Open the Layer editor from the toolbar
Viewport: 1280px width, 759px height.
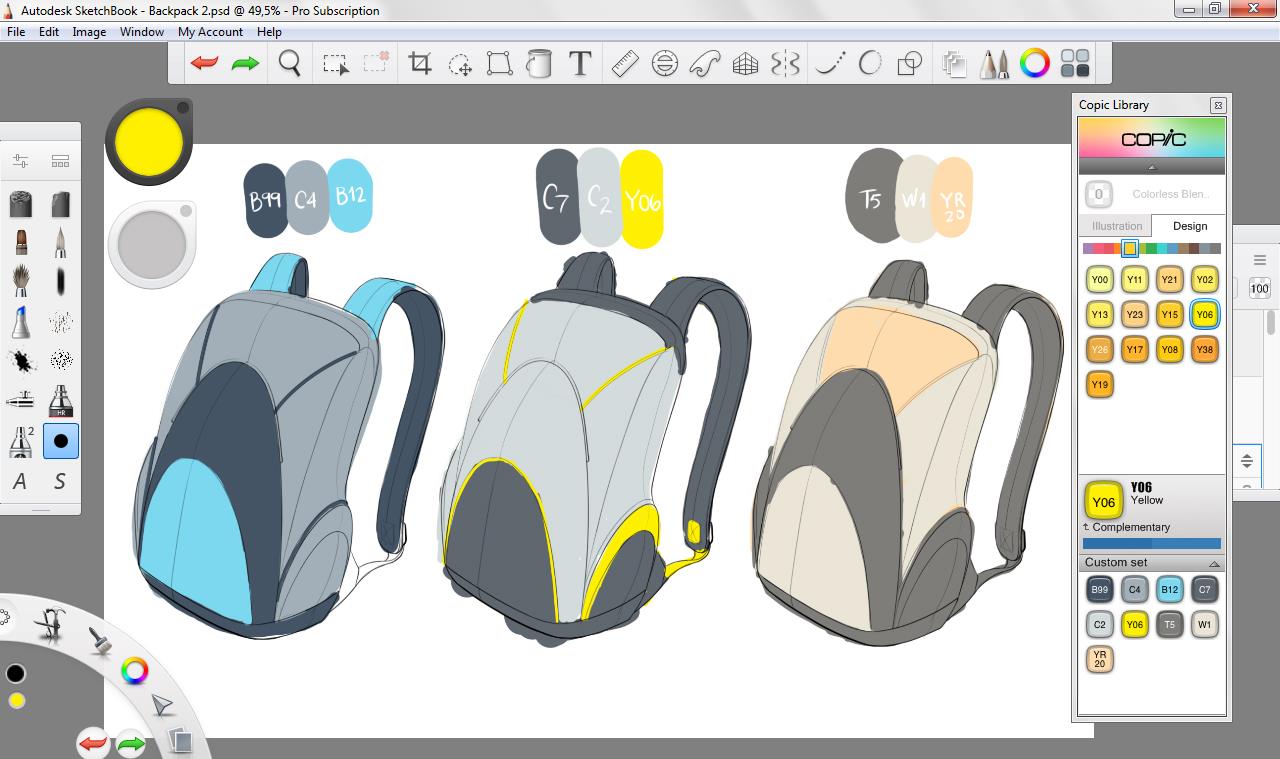[x=954, y=64]
